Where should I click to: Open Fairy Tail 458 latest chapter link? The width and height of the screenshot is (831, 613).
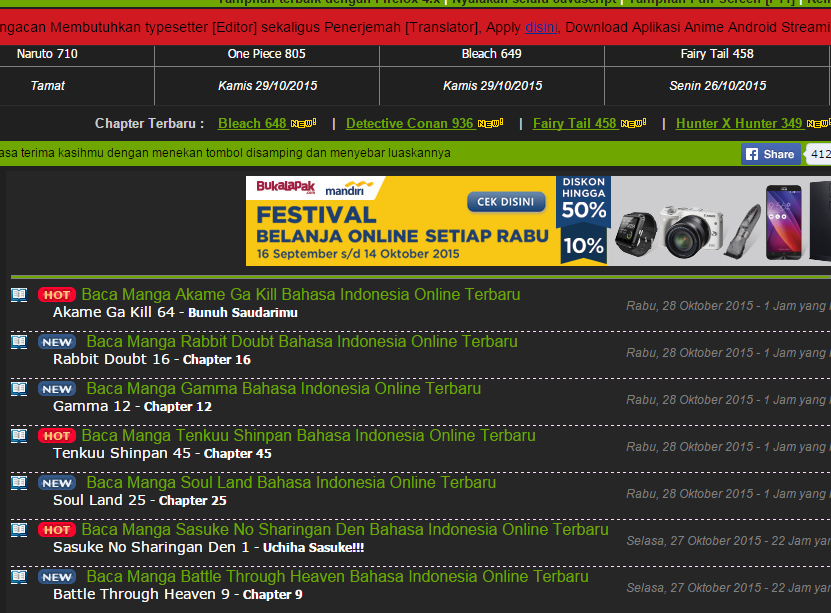point(574,123)
